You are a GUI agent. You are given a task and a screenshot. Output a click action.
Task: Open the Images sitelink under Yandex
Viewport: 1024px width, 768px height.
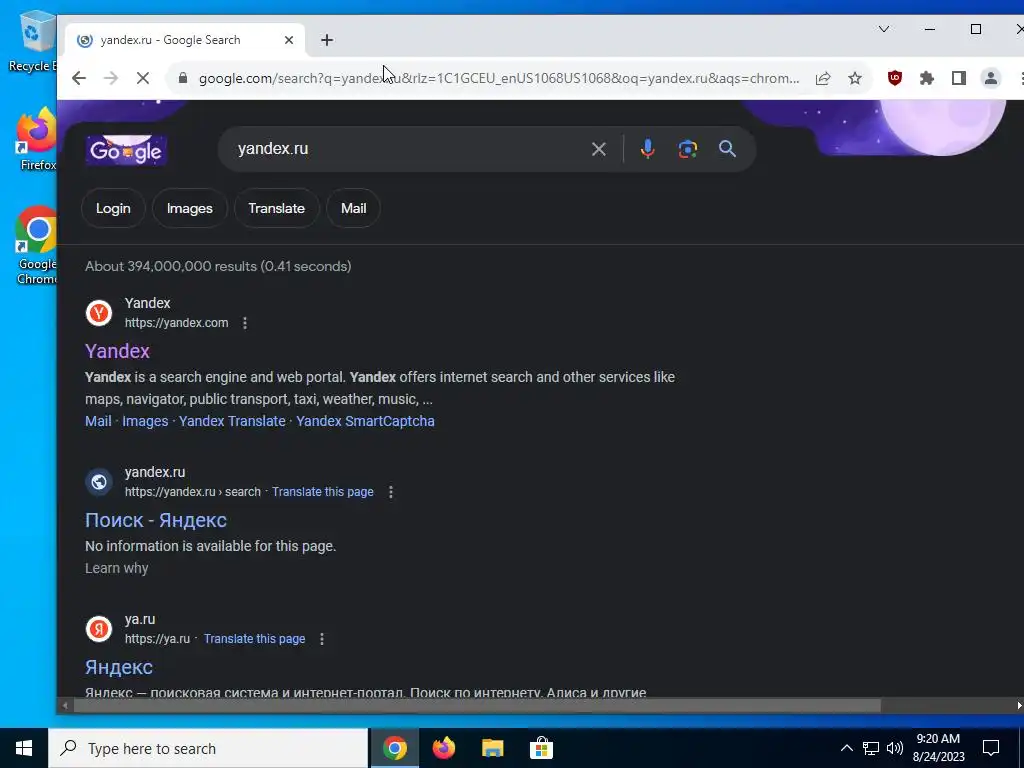click(x=145, y=421)
